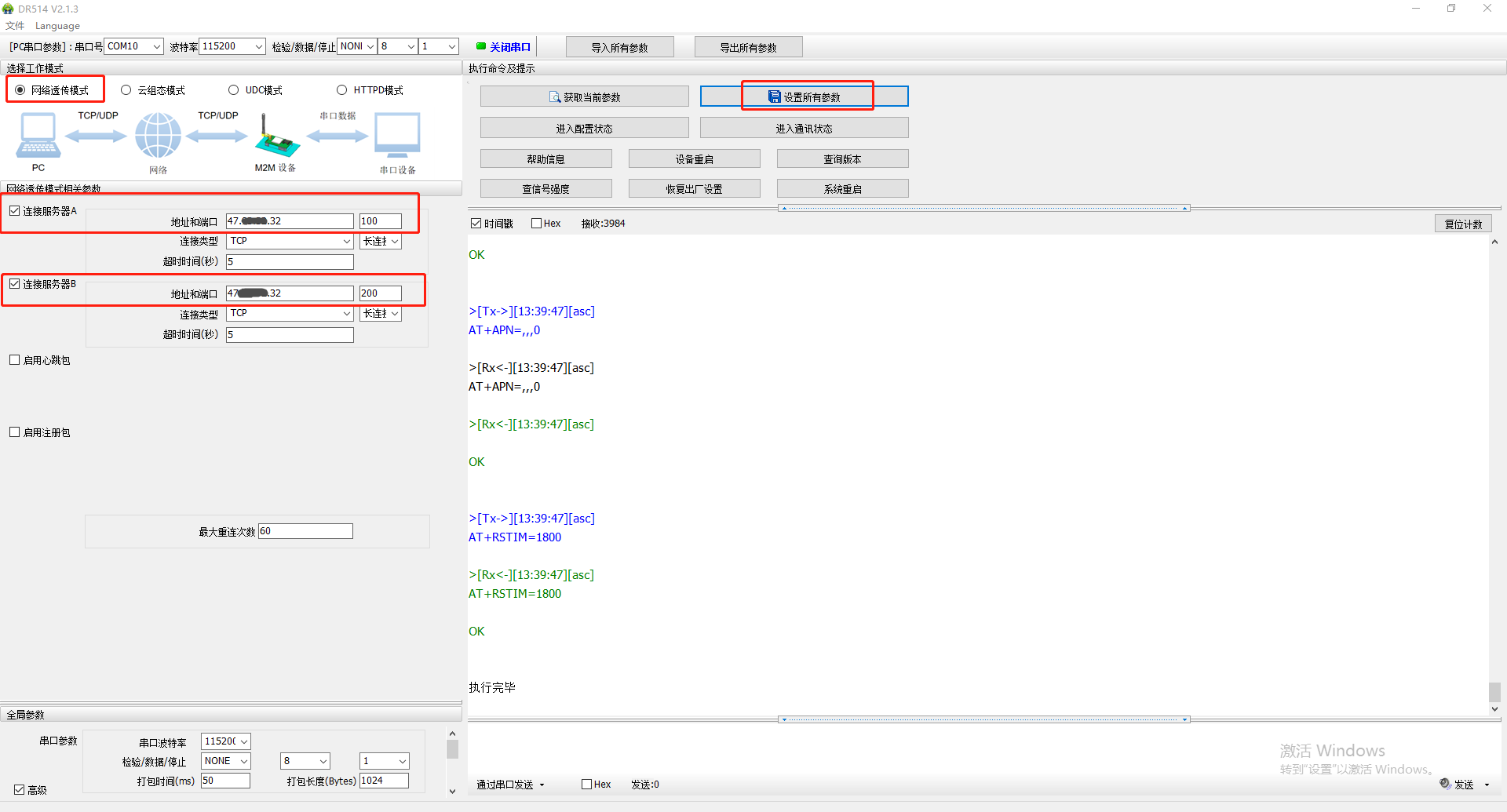Open server A connection type TCP dropdown

click(290, 242)
